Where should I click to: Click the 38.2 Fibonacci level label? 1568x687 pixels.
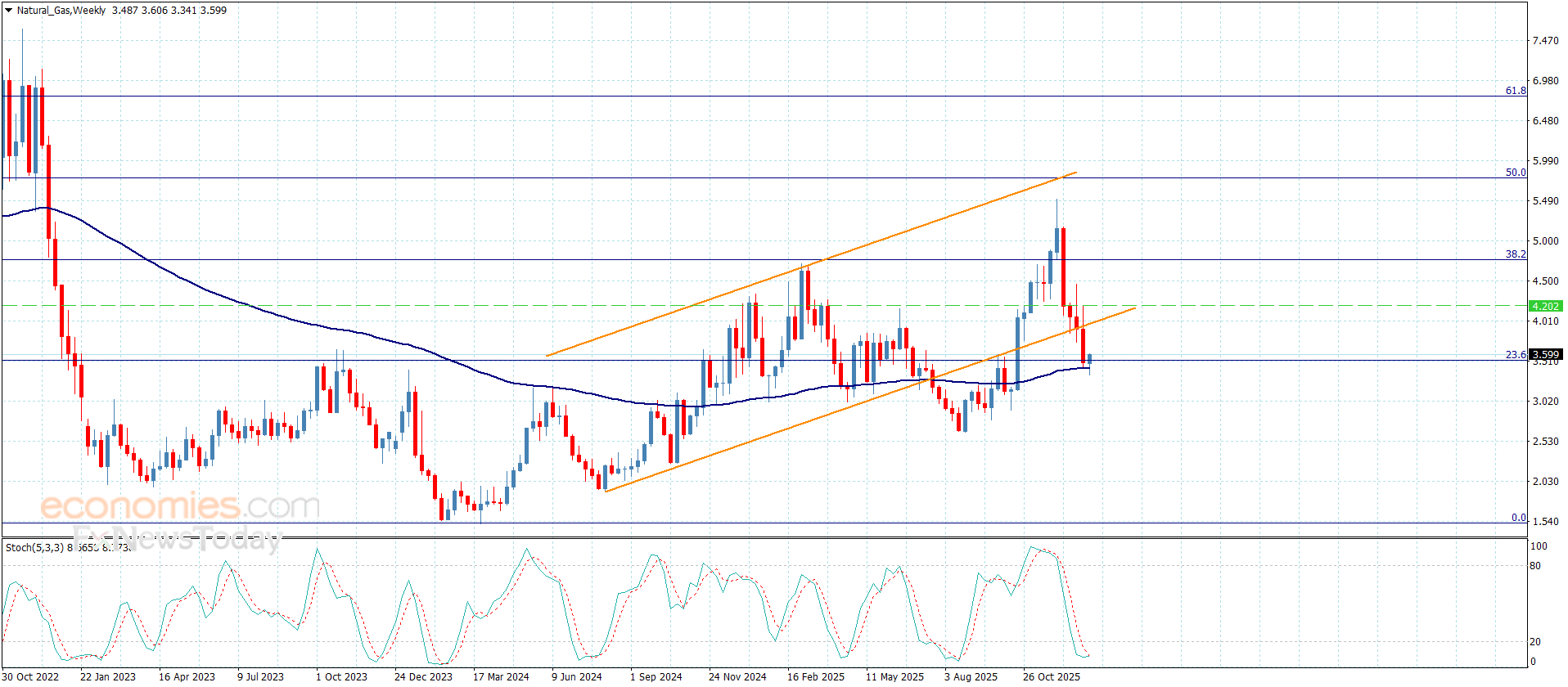[x=1516, y=254]
